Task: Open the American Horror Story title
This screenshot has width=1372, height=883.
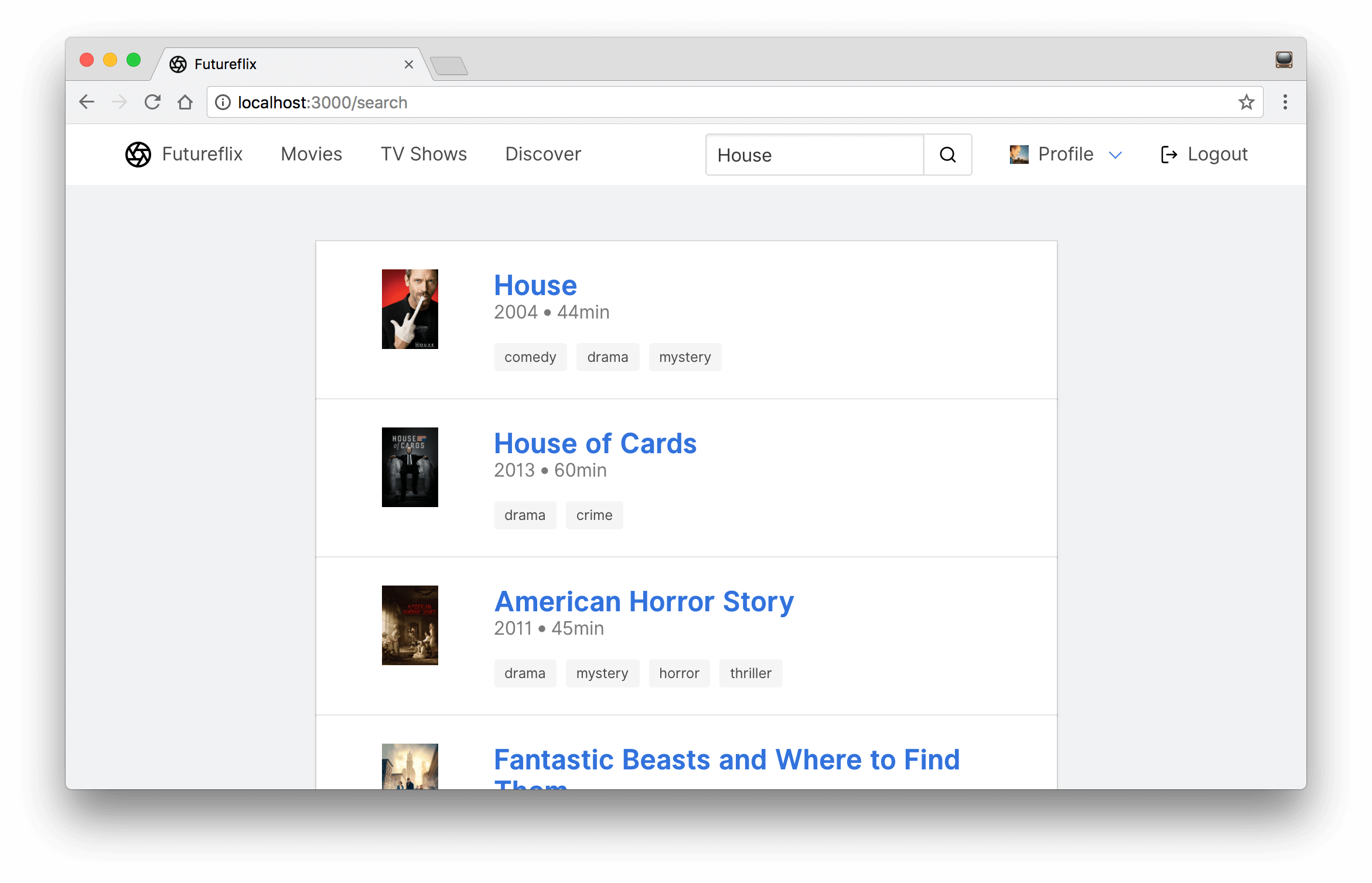Action: (644, 602)
